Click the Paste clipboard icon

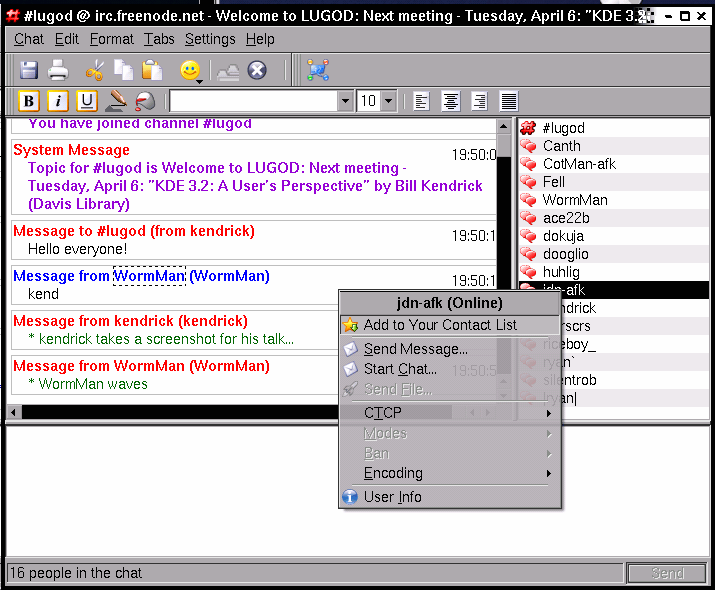pyautogui.click(x=152, y=70)
